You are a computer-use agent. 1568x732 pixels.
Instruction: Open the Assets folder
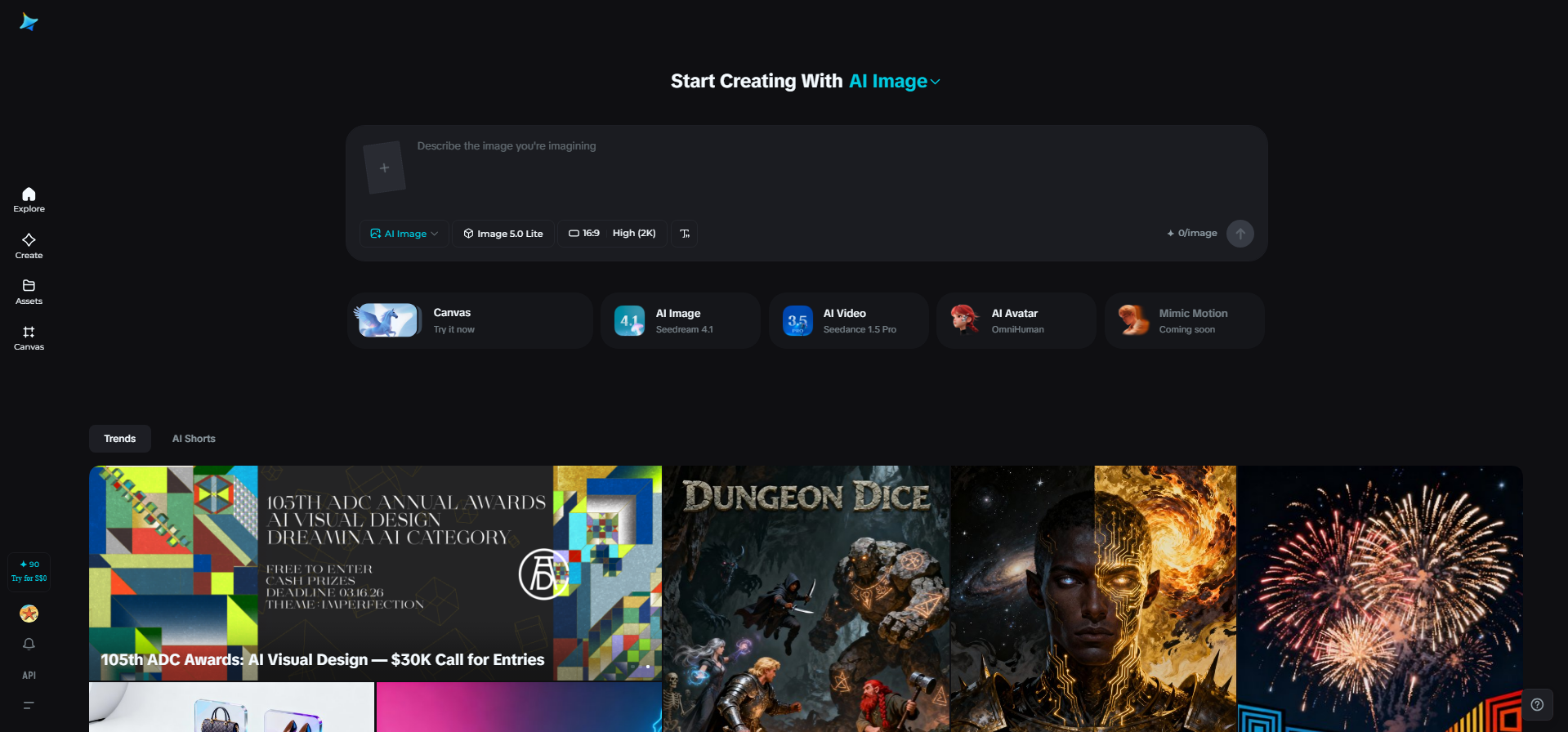29,292
